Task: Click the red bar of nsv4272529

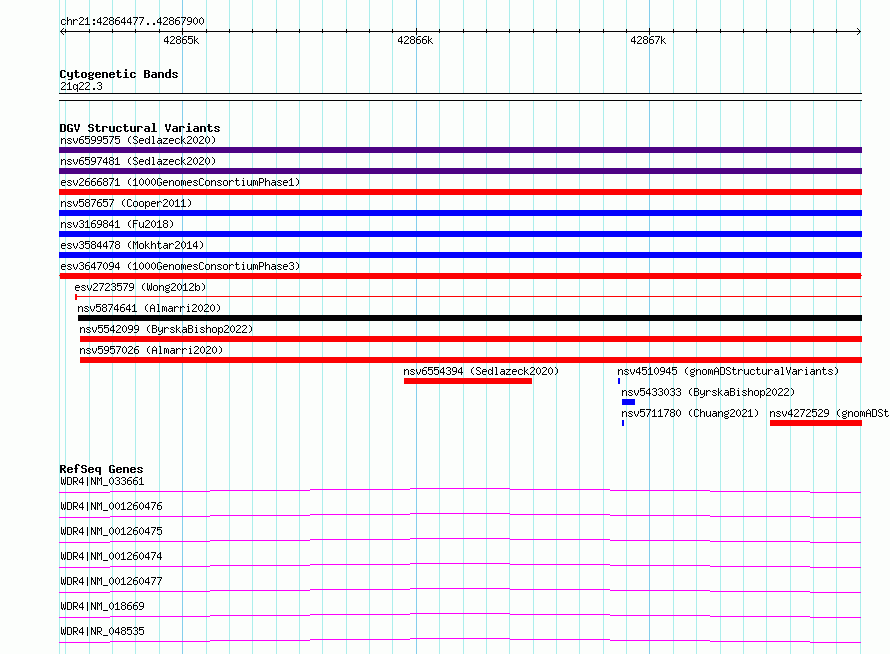Action: 816,423
